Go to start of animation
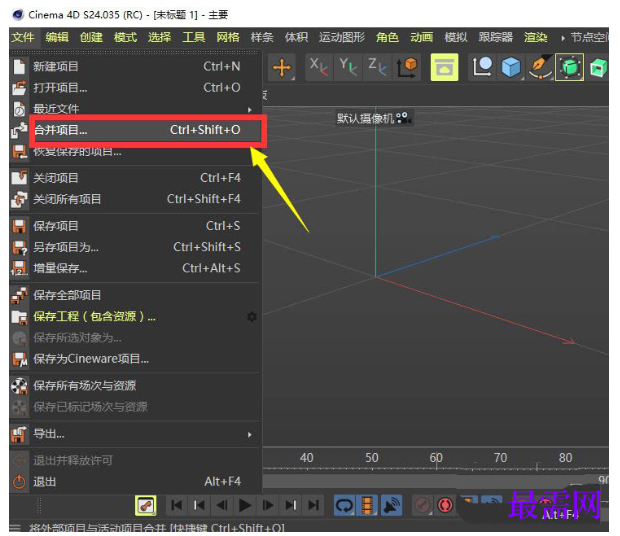This screenshot has width=620, height=536. point(176,506)
